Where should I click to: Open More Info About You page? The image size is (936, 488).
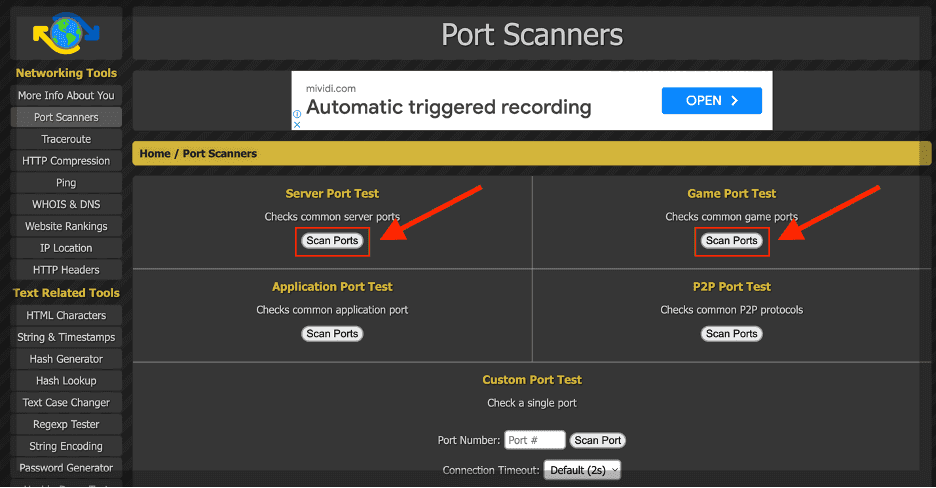click(x=66, y=95)
